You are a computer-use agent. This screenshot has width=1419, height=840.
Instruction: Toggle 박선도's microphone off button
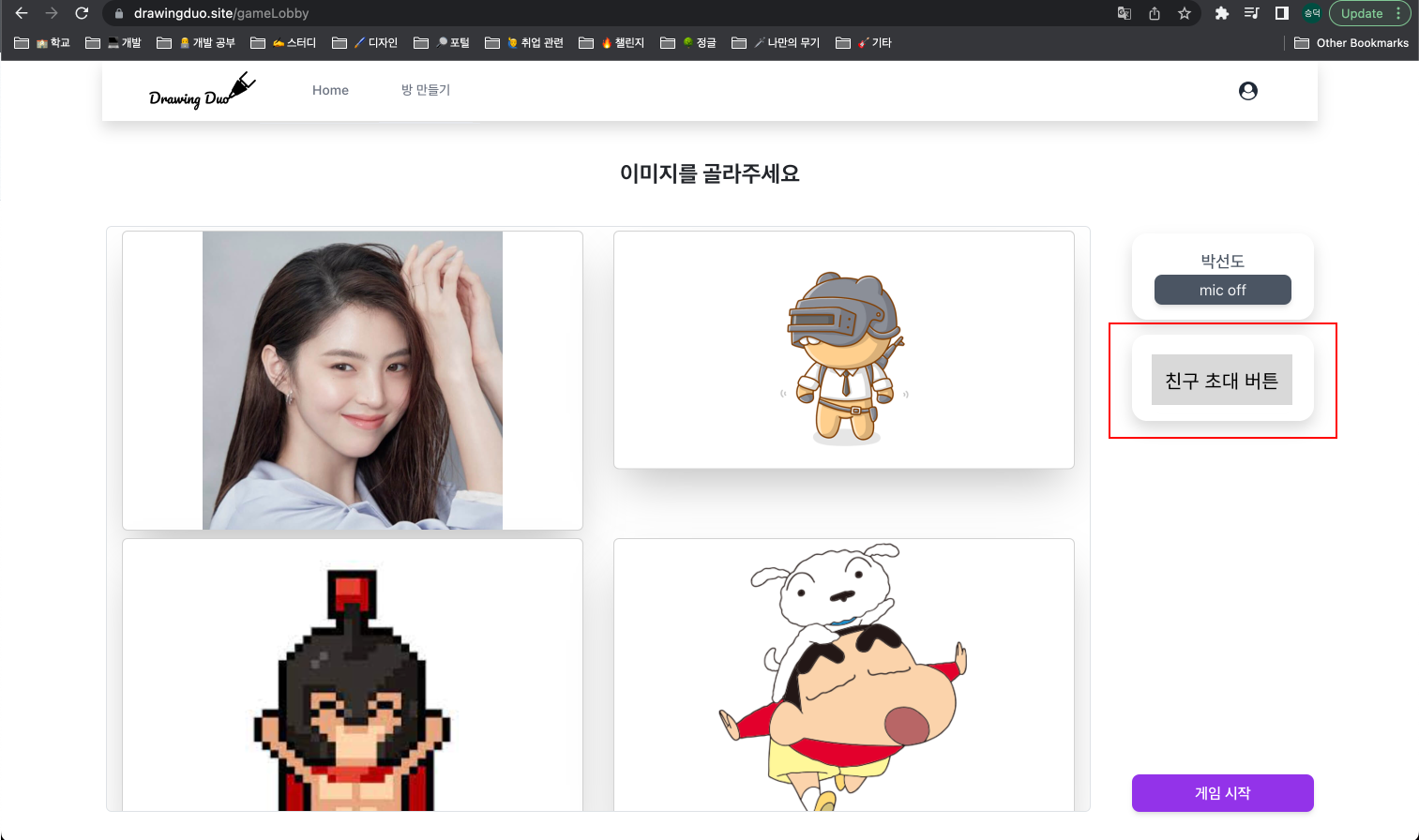(x=1222, y=290)
